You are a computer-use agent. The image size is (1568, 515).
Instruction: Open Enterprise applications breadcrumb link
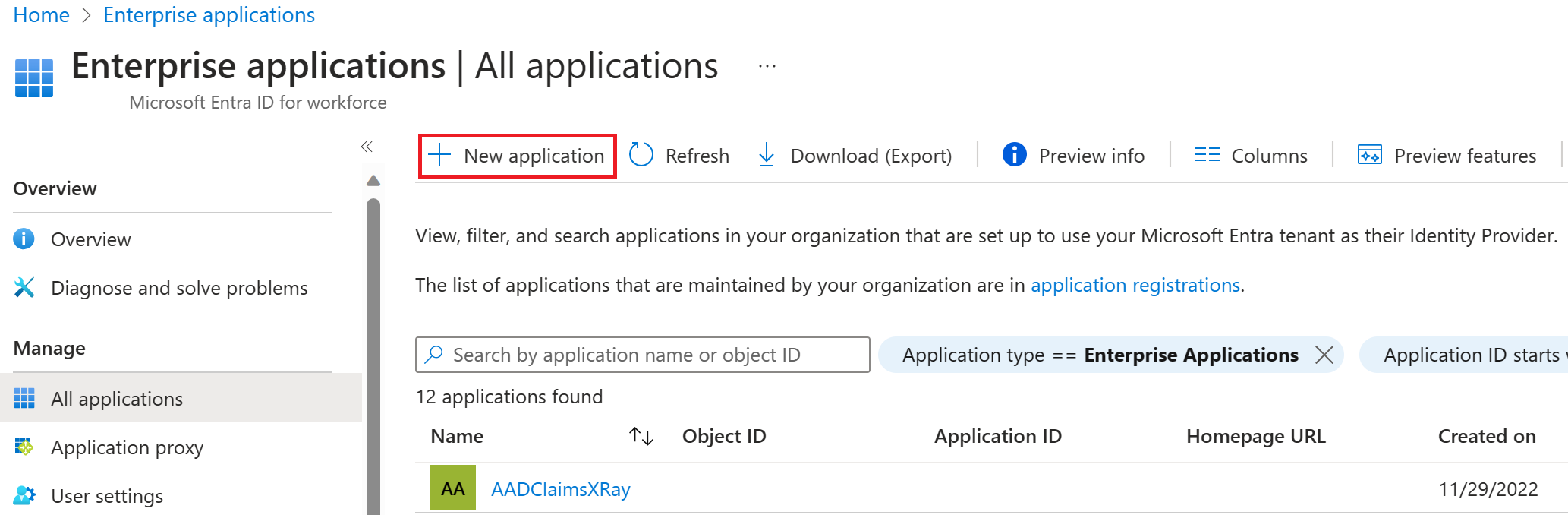click(x=209, y=15)
